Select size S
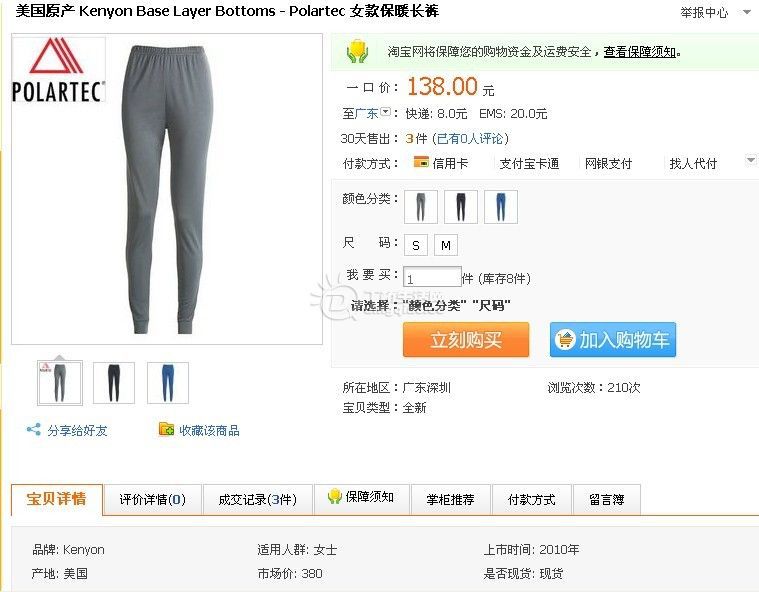This screenshot has height=592, width=759. [x=416, y=245]
